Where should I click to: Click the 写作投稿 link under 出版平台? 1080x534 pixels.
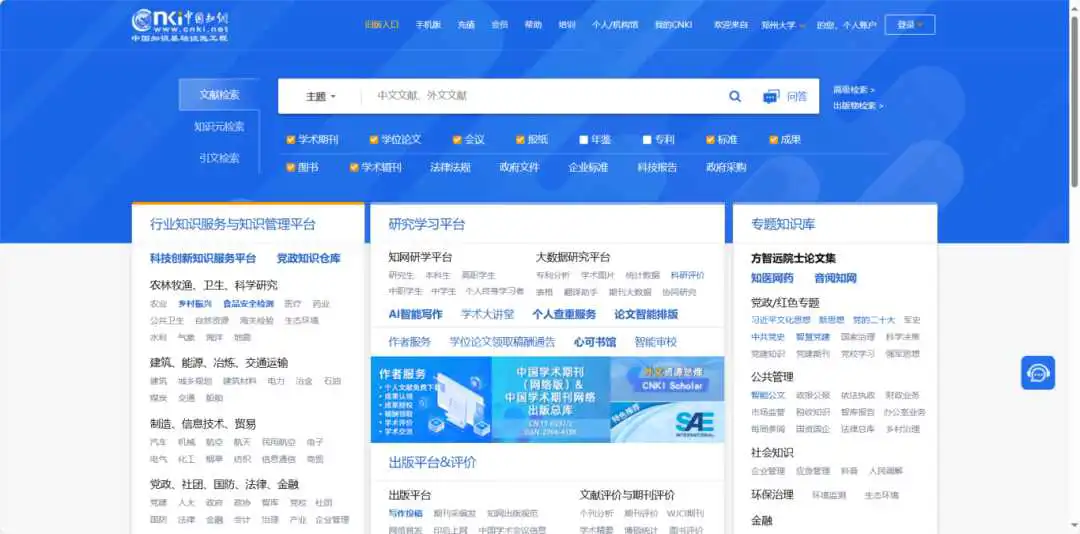pyautogui.click(x=406, y=513)
